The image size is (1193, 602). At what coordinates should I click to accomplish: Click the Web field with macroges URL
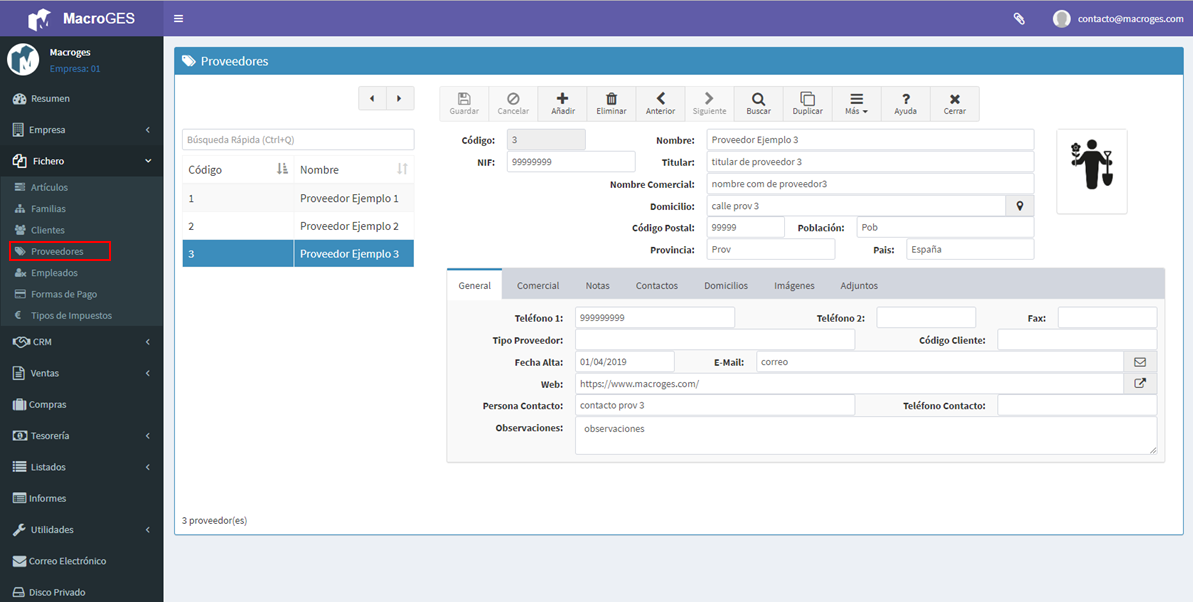coord(849,384)
